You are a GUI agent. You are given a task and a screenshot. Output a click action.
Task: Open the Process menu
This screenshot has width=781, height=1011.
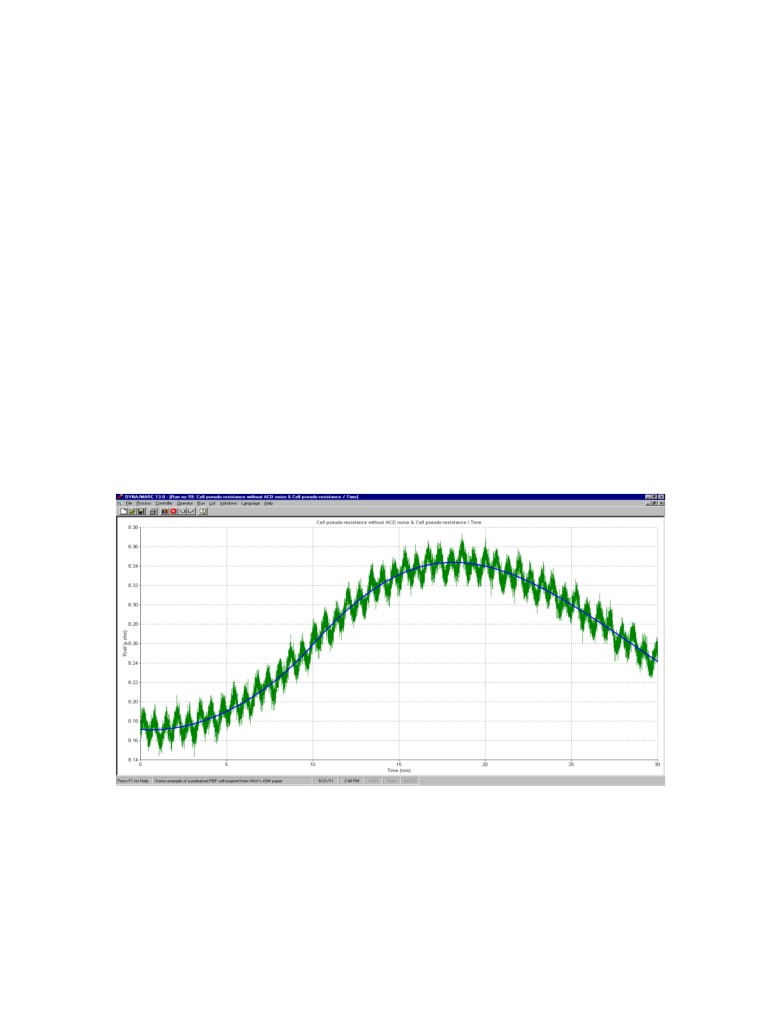coord(144,504)
